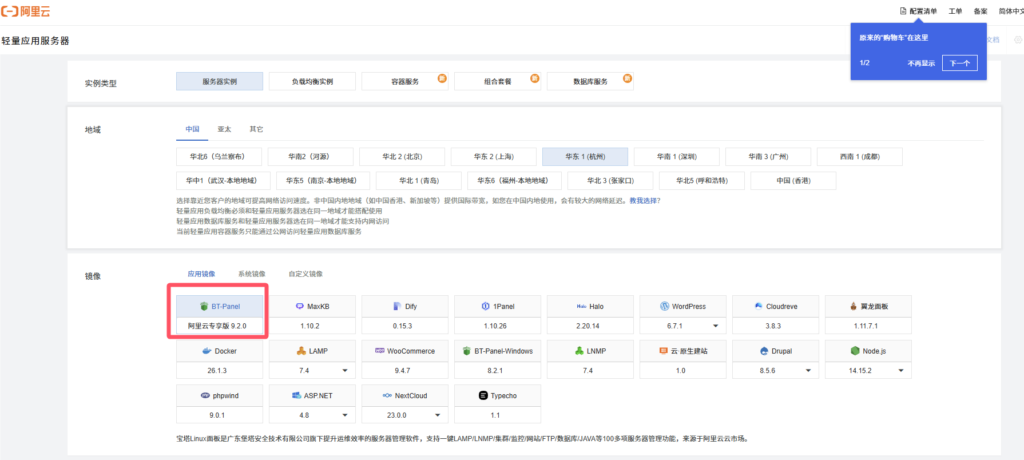Click the Cloudreve cloud icon
Viewport: 1024px width, 460px height.
(759, 306)
